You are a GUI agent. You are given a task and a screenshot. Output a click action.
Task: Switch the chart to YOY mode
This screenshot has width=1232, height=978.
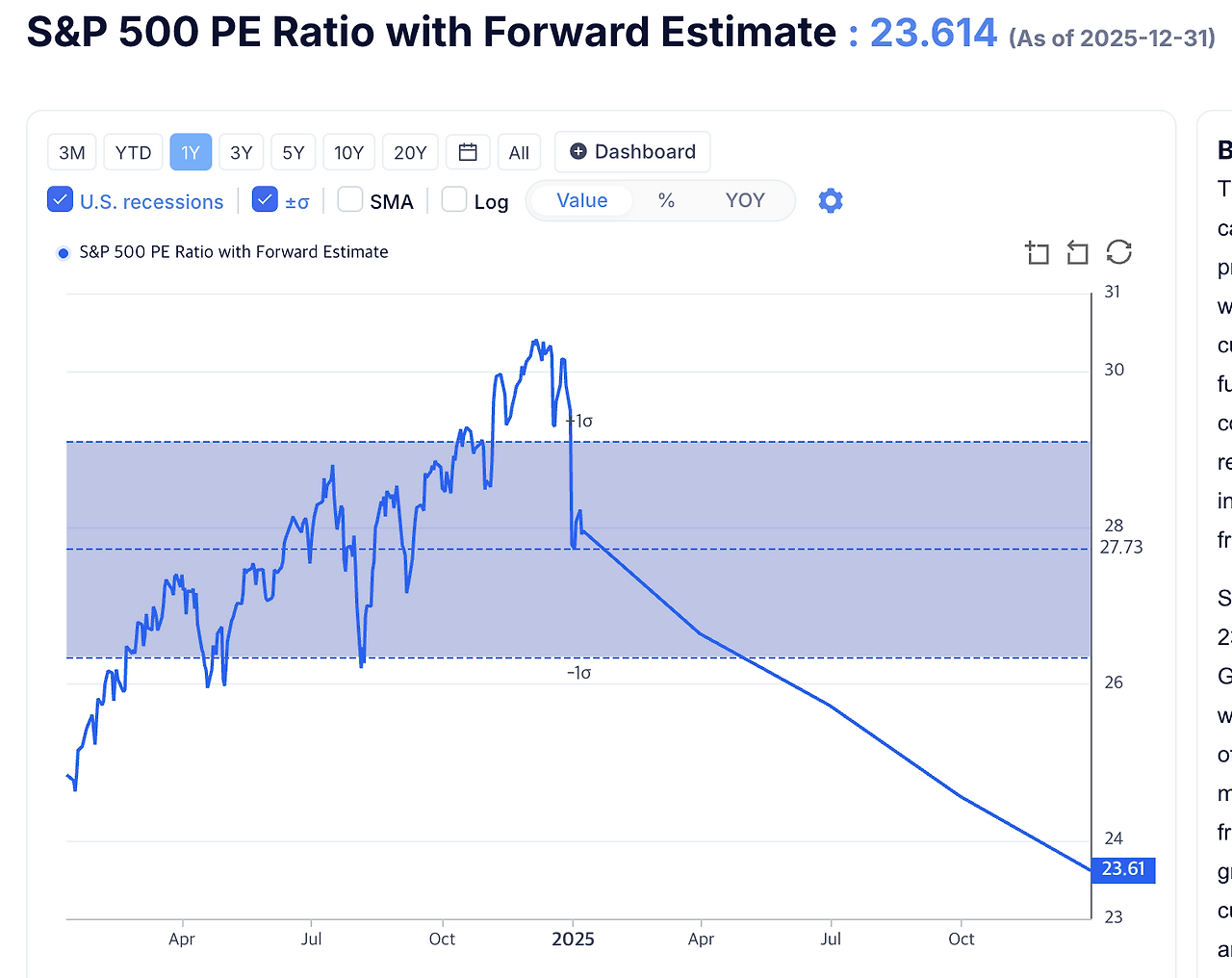[x=745, y=200]
